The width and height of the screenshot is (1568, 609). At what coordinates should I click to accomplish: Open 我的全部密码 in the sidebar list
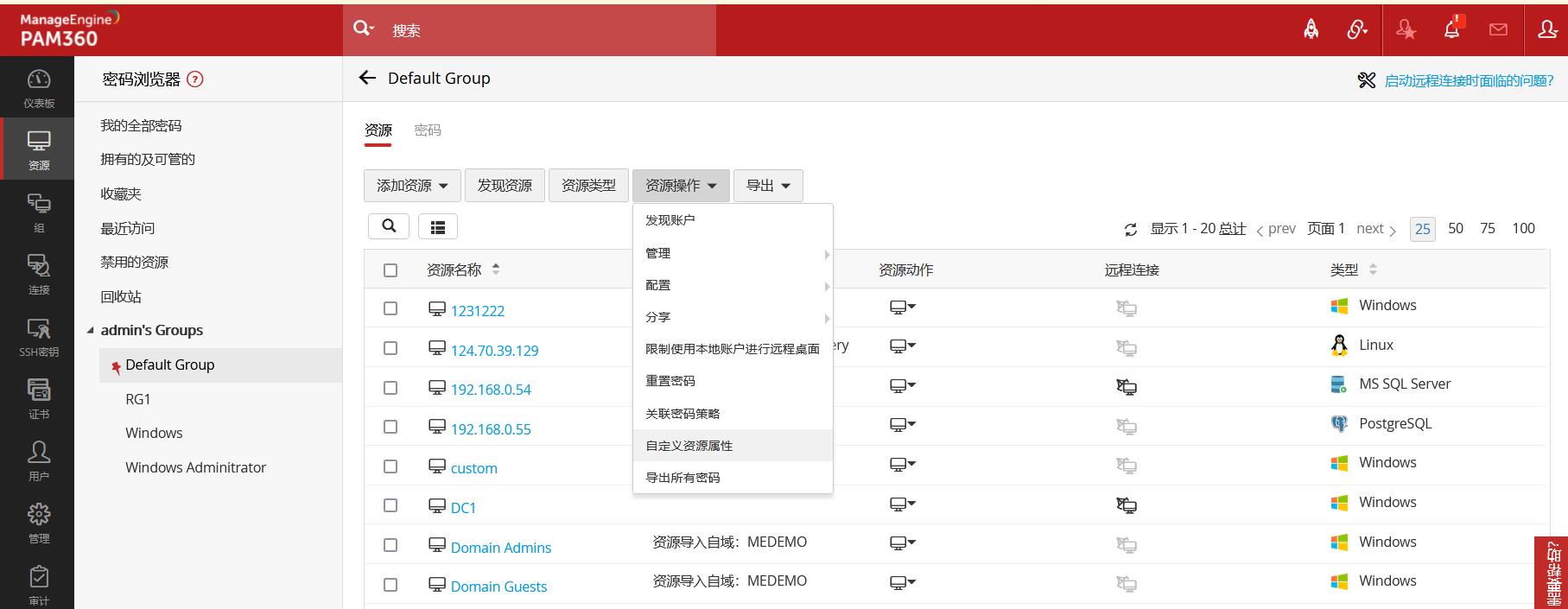click(x=141, y=126)
